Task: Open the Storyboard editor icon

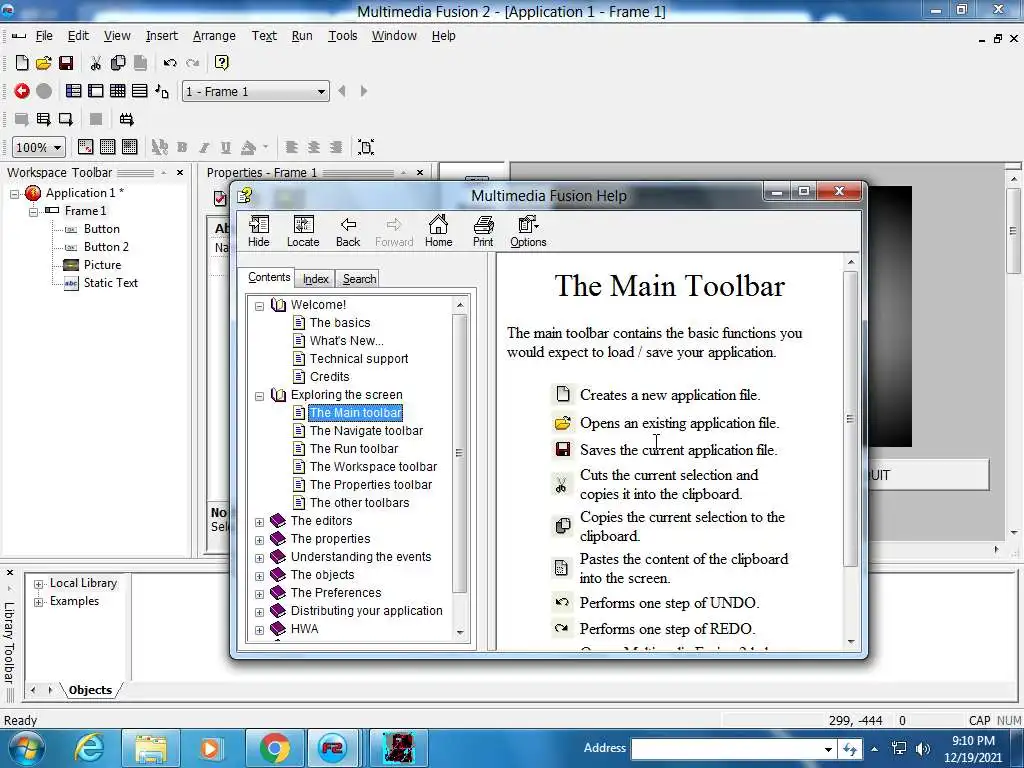Action: click(74, 91)
